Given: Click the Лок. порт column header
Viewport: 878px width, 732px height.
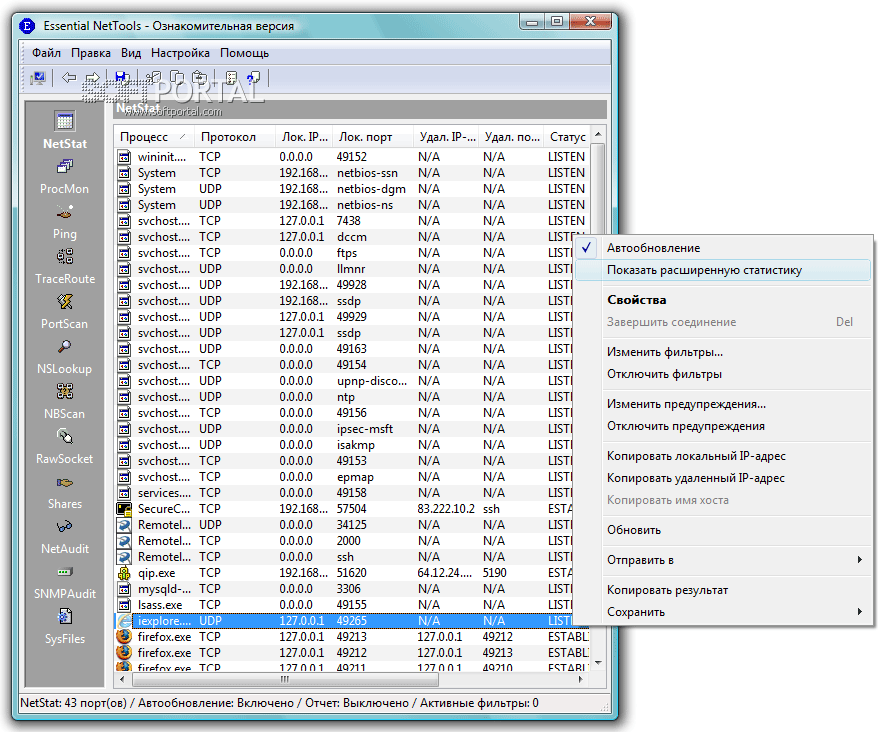Looking at the screenshot, I should [373, 137].
